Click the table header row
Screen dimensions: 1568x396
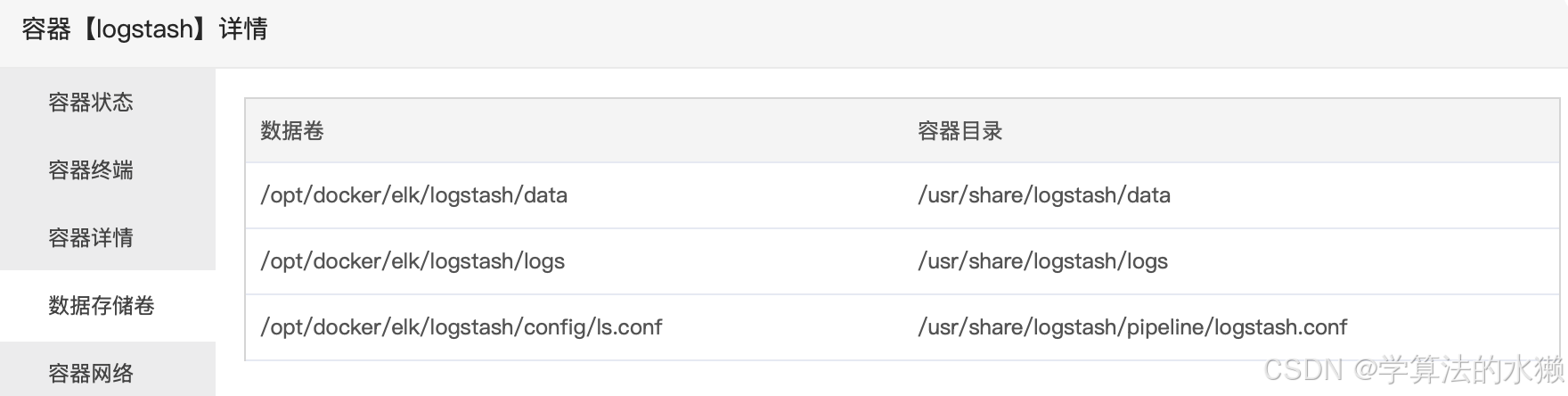902,131
